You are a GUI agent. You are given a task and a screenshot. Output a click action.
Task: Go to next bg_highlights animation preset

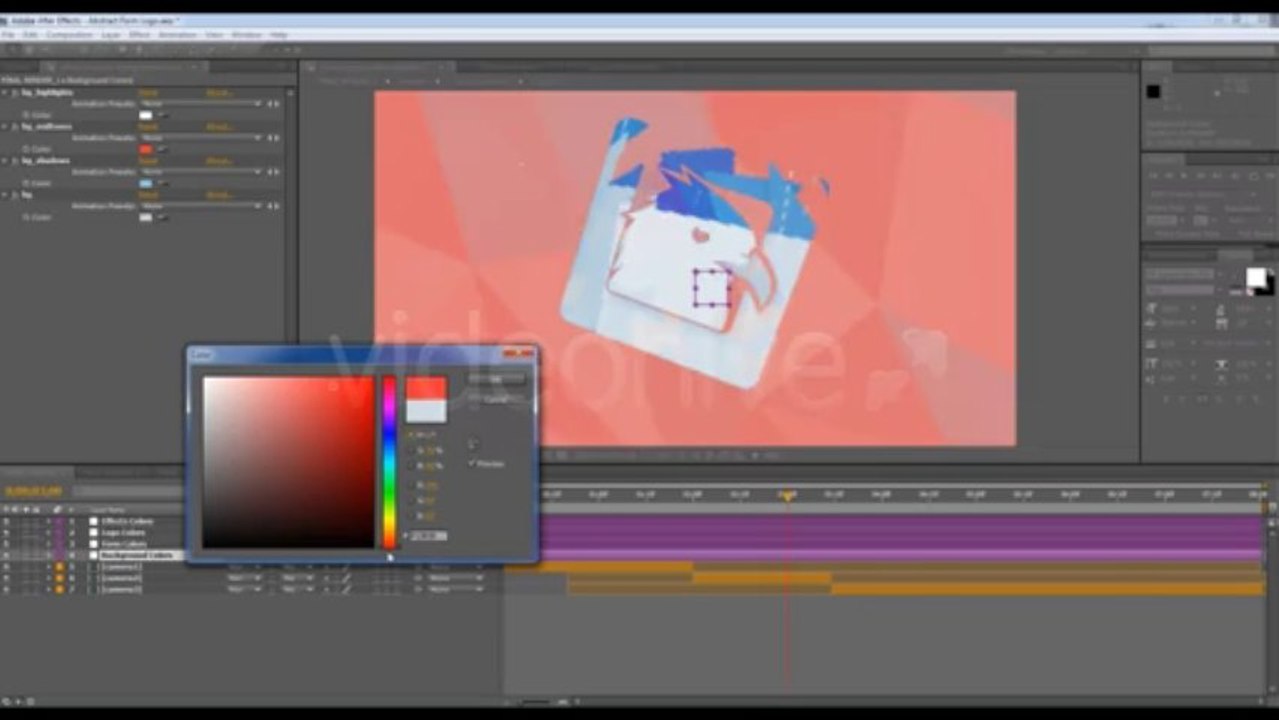tap(278, 104)
